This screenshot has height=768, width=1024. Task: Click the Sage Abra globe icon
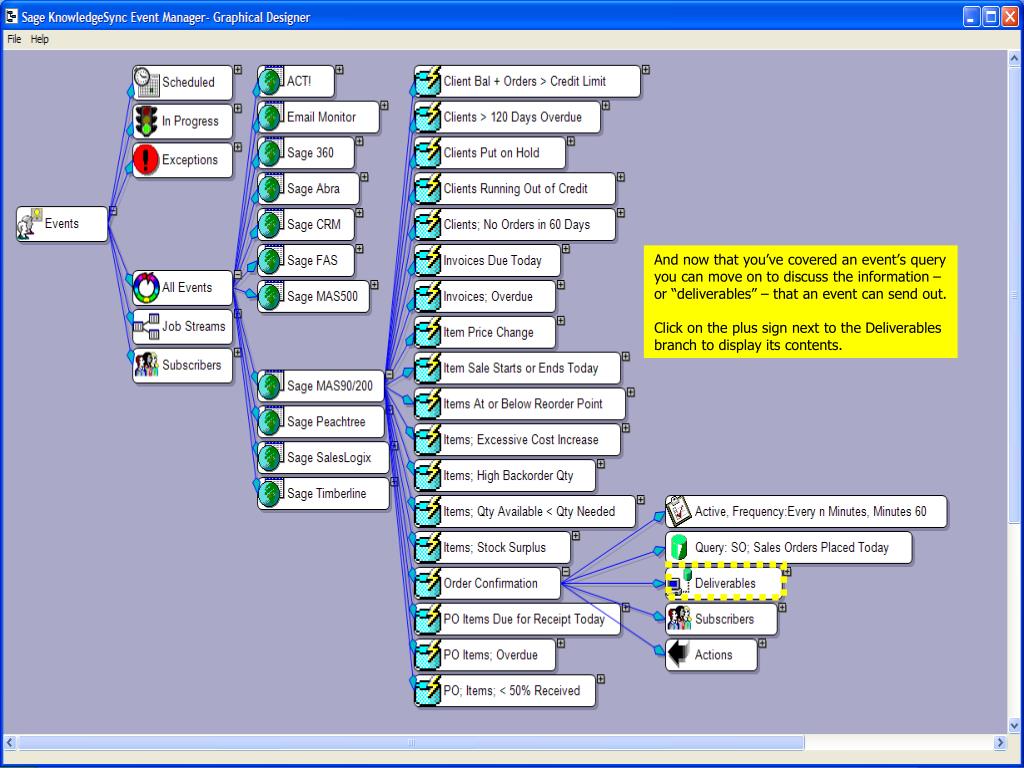[270, 189]
